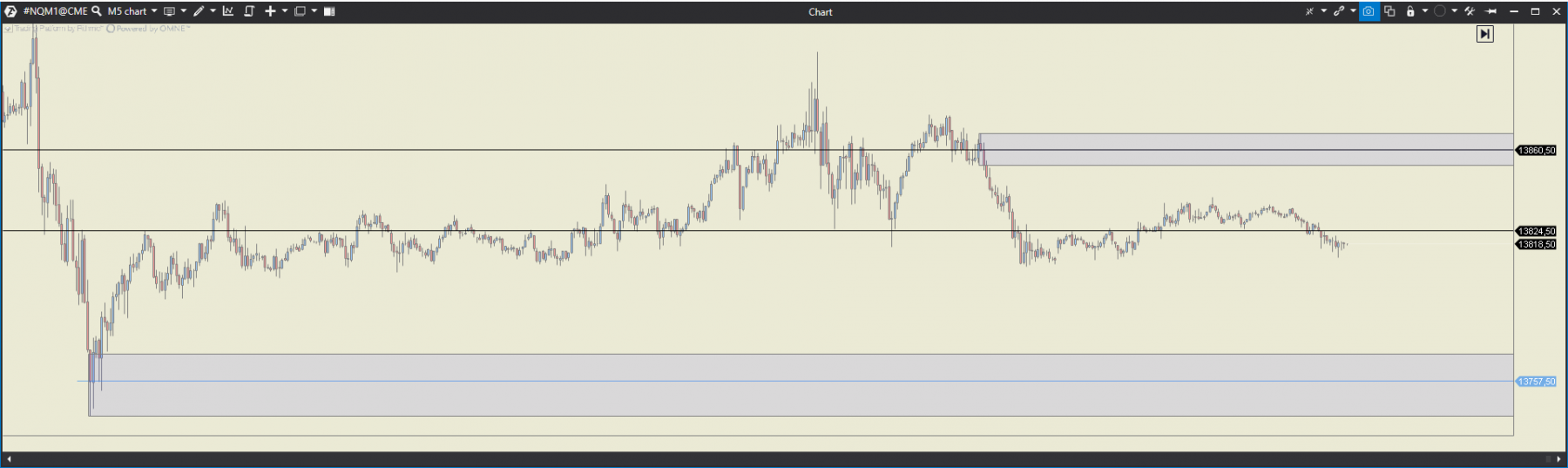Expand the dropdown beside the star icon

(1324, 11)
